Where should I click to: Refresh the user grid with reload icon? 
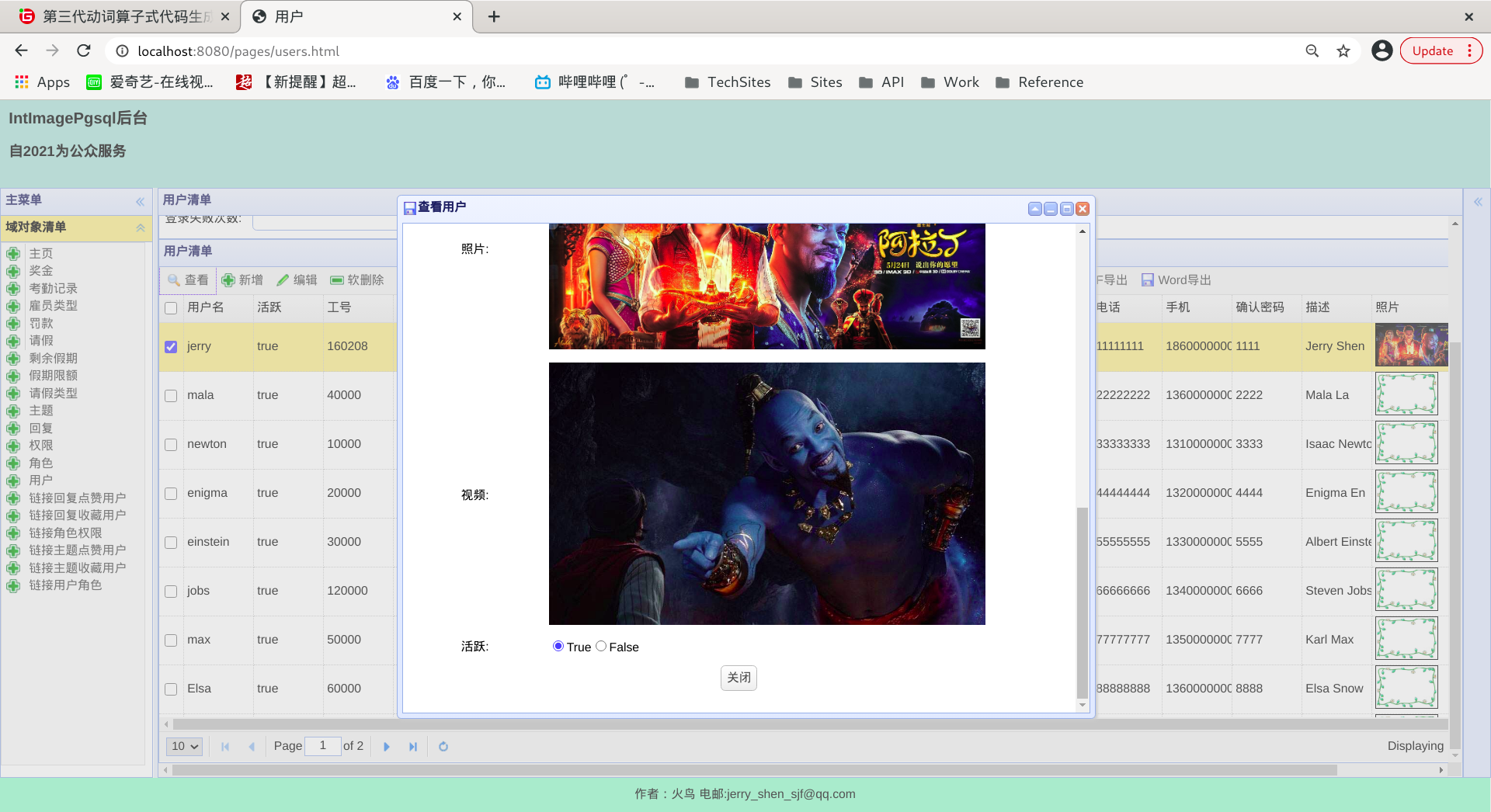tap(443, 747)
